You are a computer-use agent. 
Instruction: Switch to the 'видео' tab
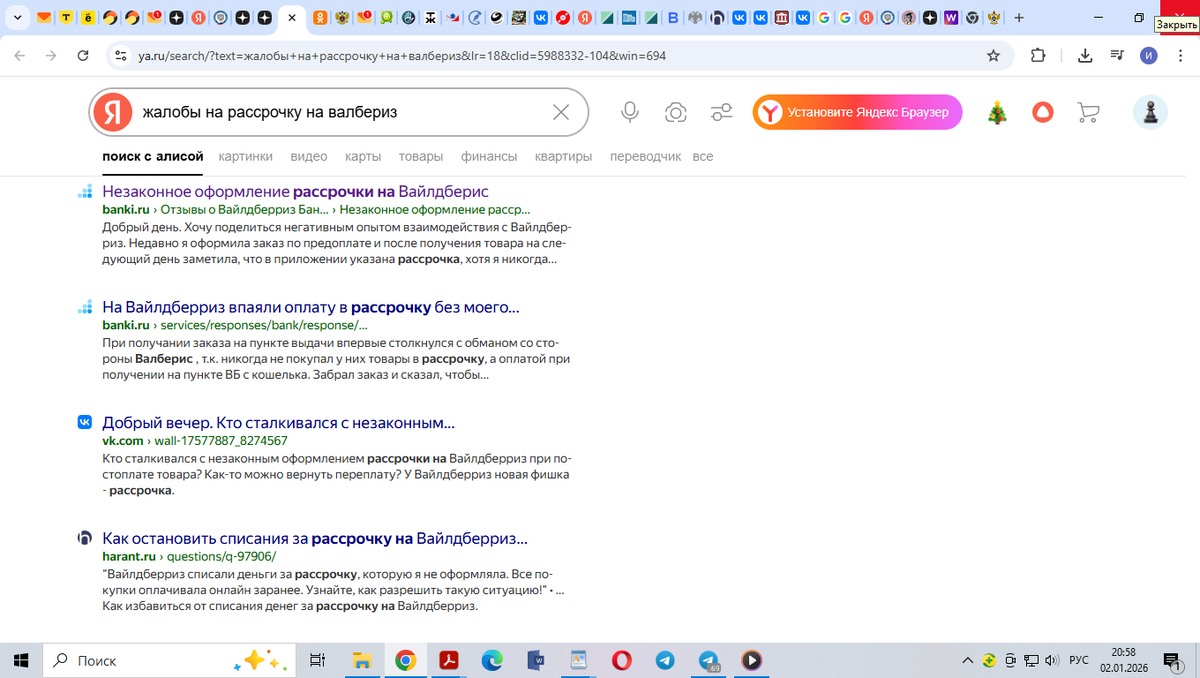click(x=309, y=157)
